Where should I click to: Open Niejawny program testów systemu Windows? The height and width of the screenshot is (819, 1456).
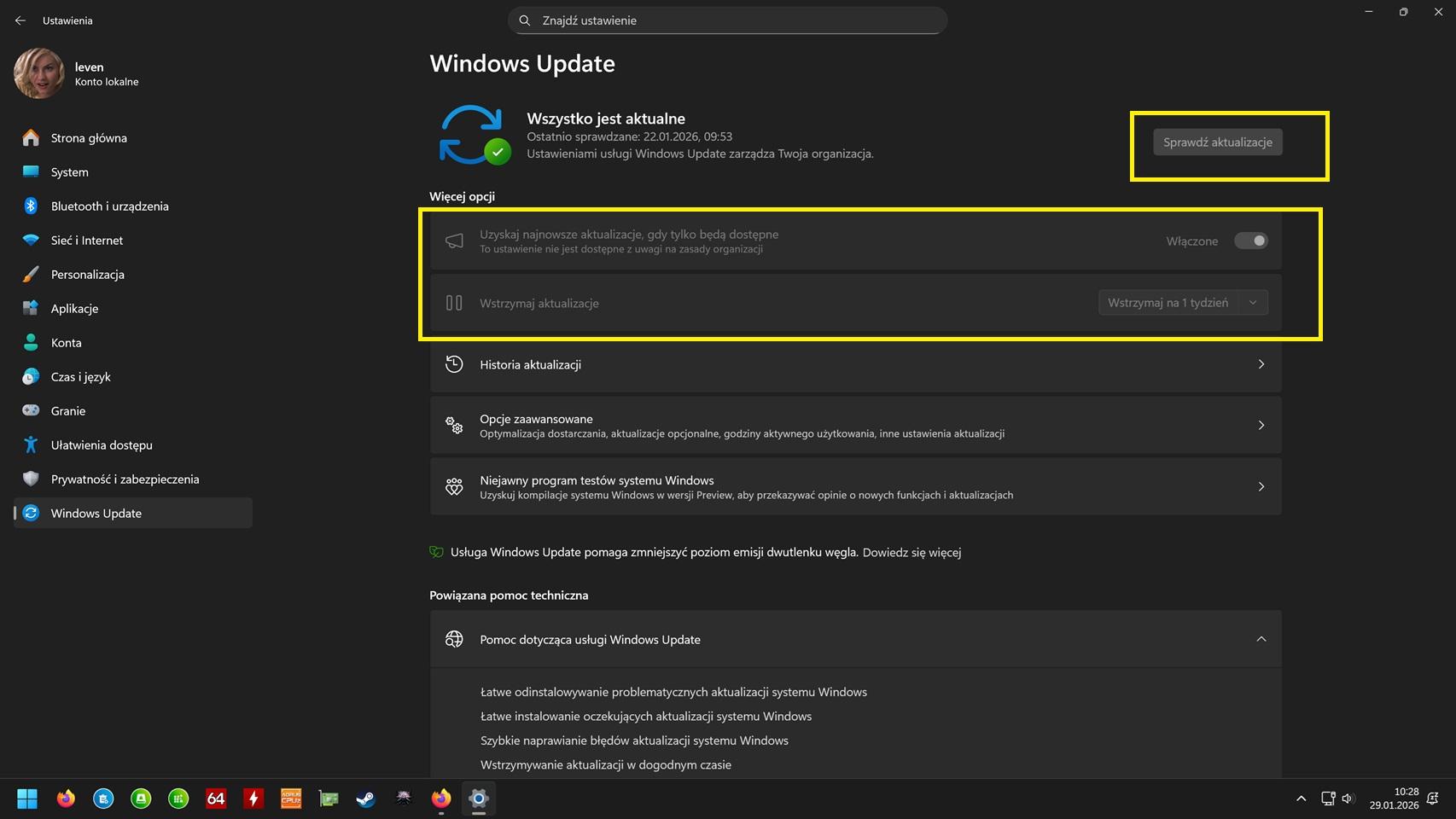tap(855, 486)
